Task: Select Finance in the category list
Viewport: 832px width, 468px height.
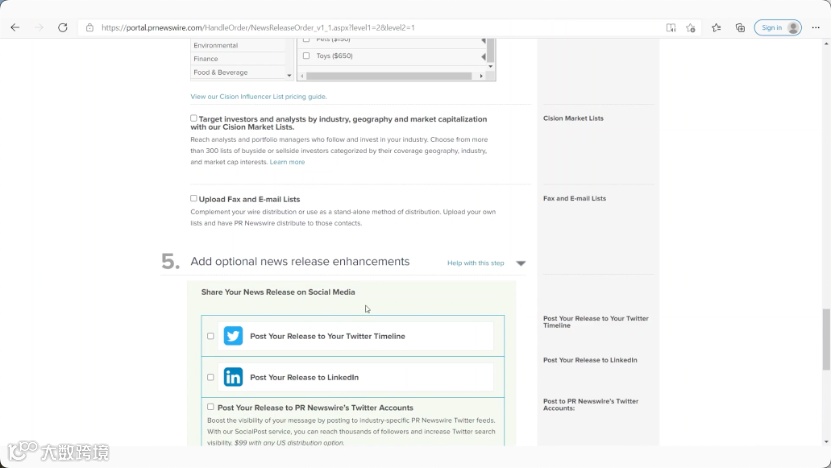Action: 206,59
